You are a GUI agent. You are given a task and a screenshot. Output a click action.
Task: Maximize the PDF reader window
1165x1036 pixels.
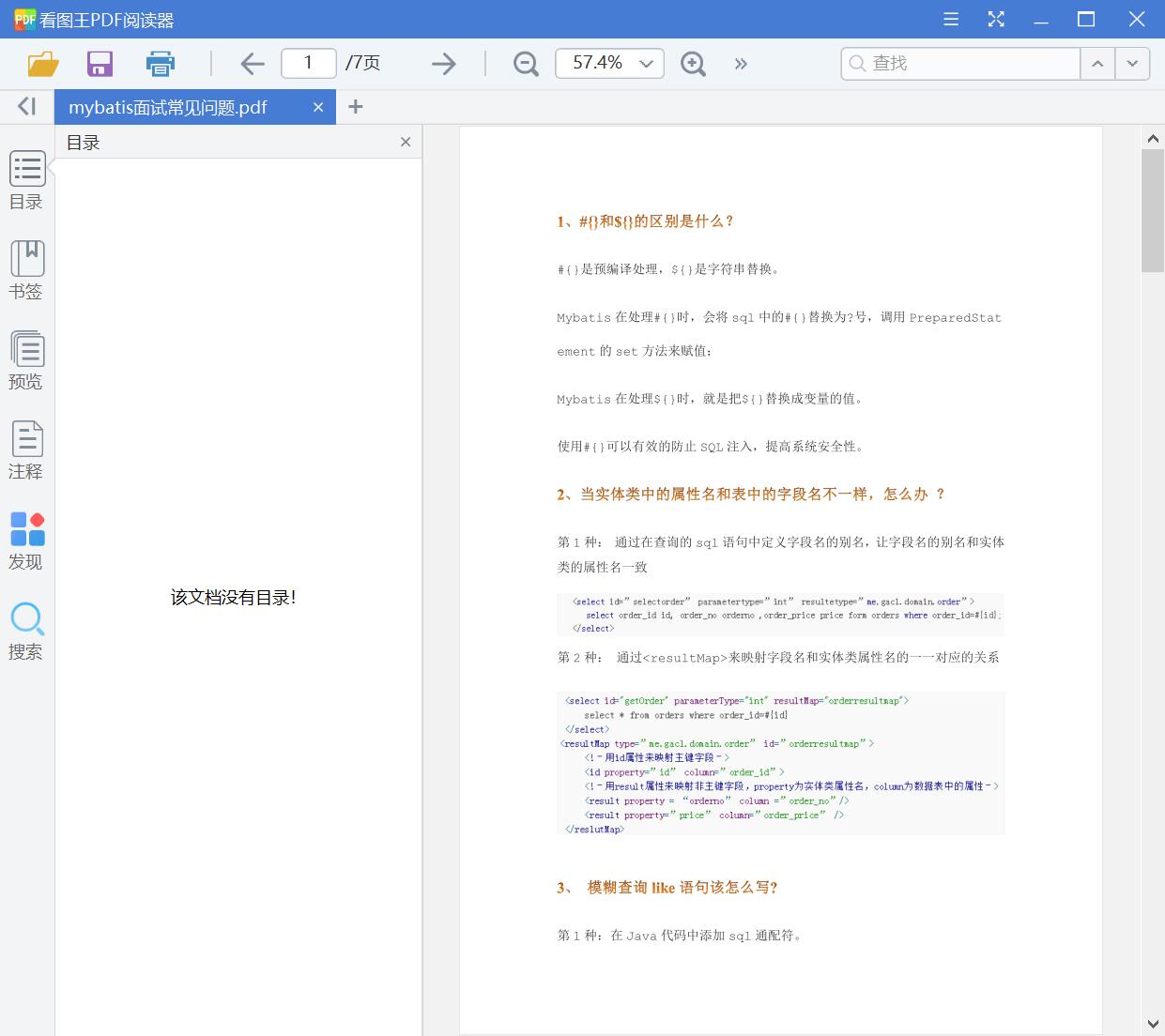[x=1086, y=19]
